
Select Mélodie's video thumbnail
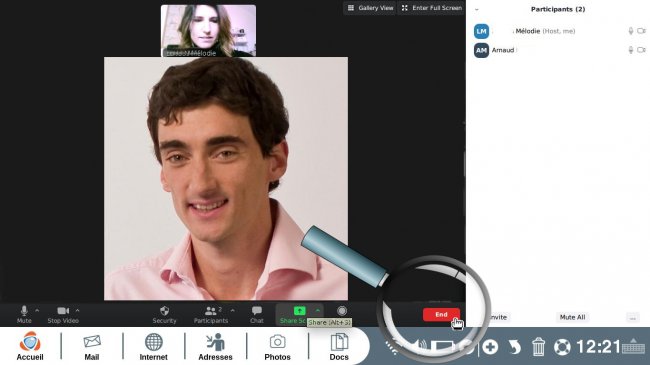[208, 31]
